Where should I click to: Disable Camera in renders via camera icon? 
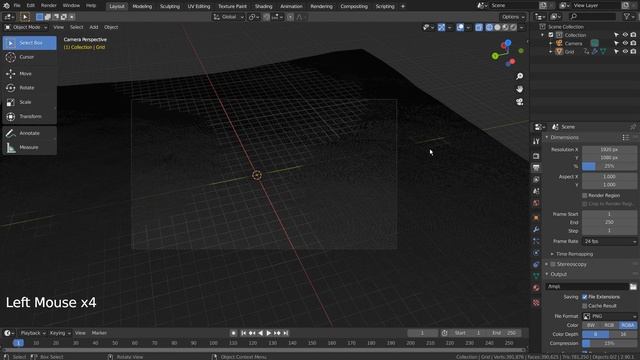(x=633, y=43)
